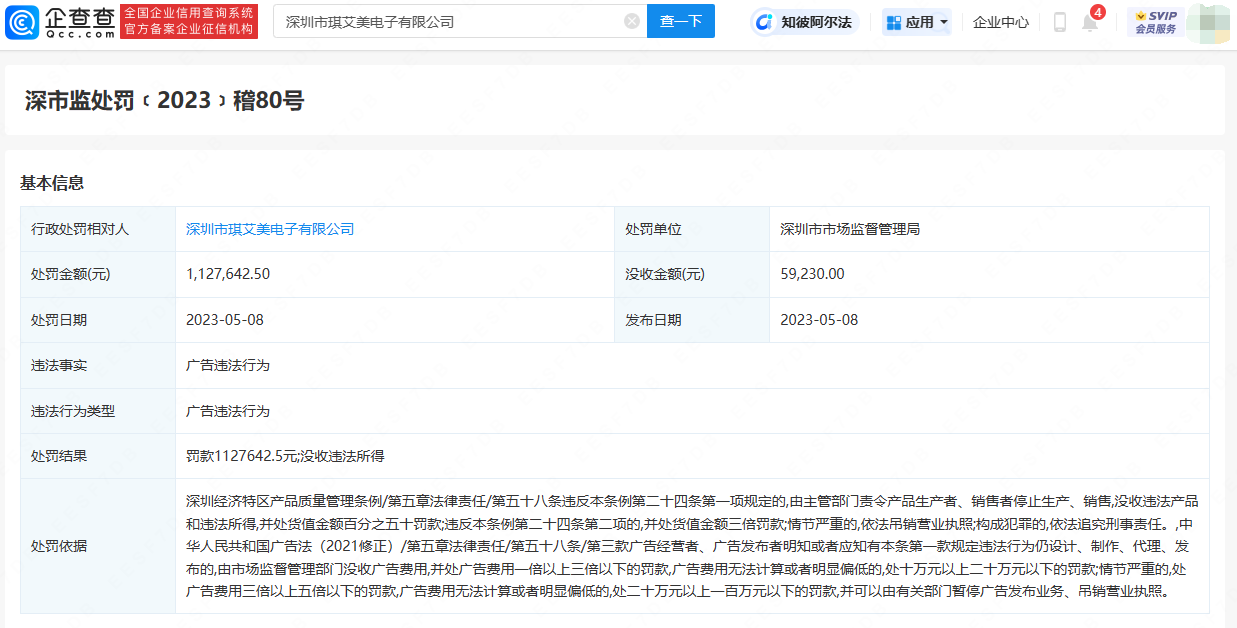
Task: Click the 应用 grid icon
Action: click(894, 22)
